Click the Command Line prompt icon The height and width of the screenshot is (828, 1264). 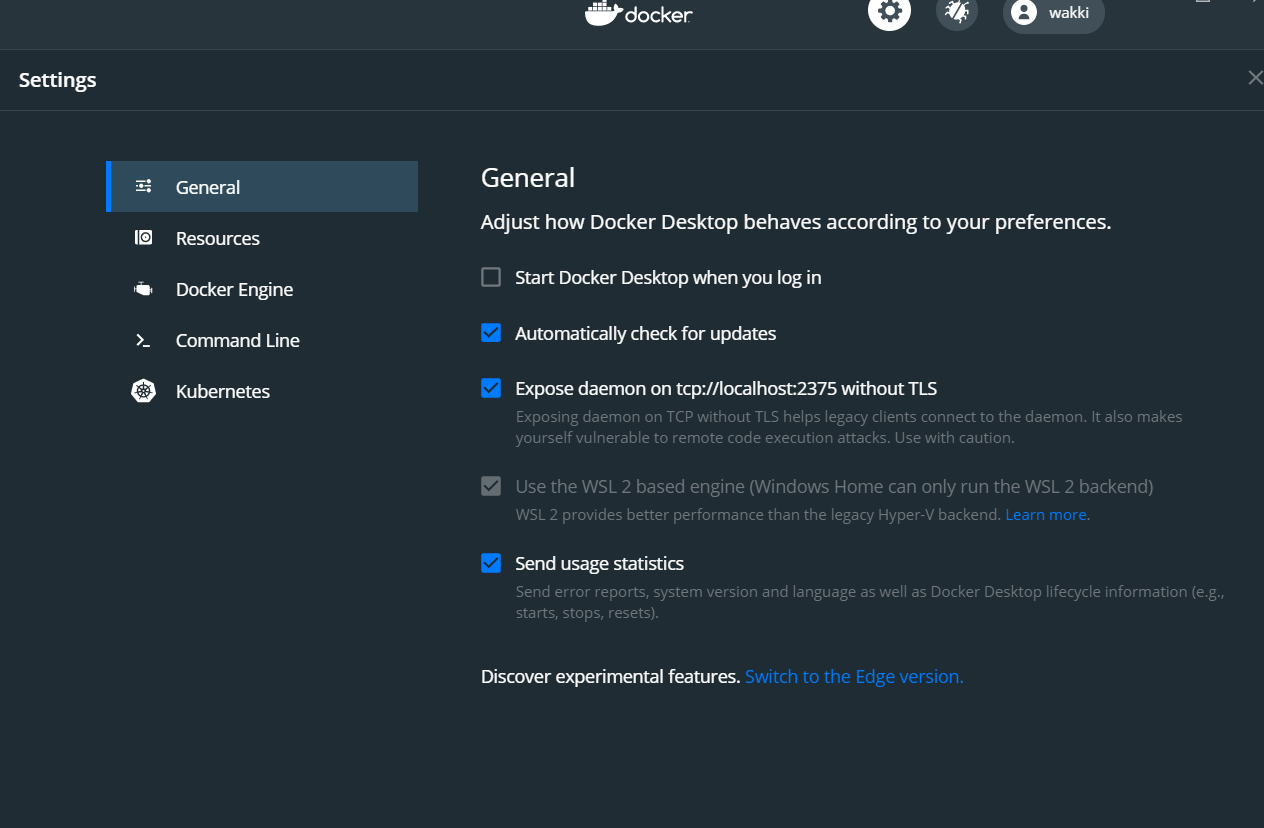pos(144,341)
